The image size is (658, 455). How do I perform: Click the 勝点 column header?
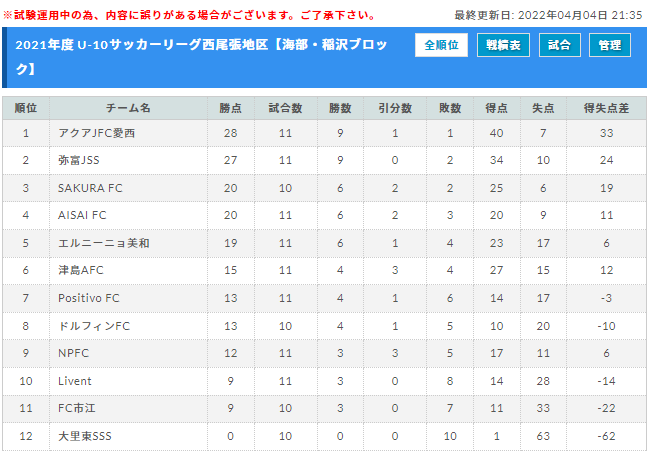(230, 108)
